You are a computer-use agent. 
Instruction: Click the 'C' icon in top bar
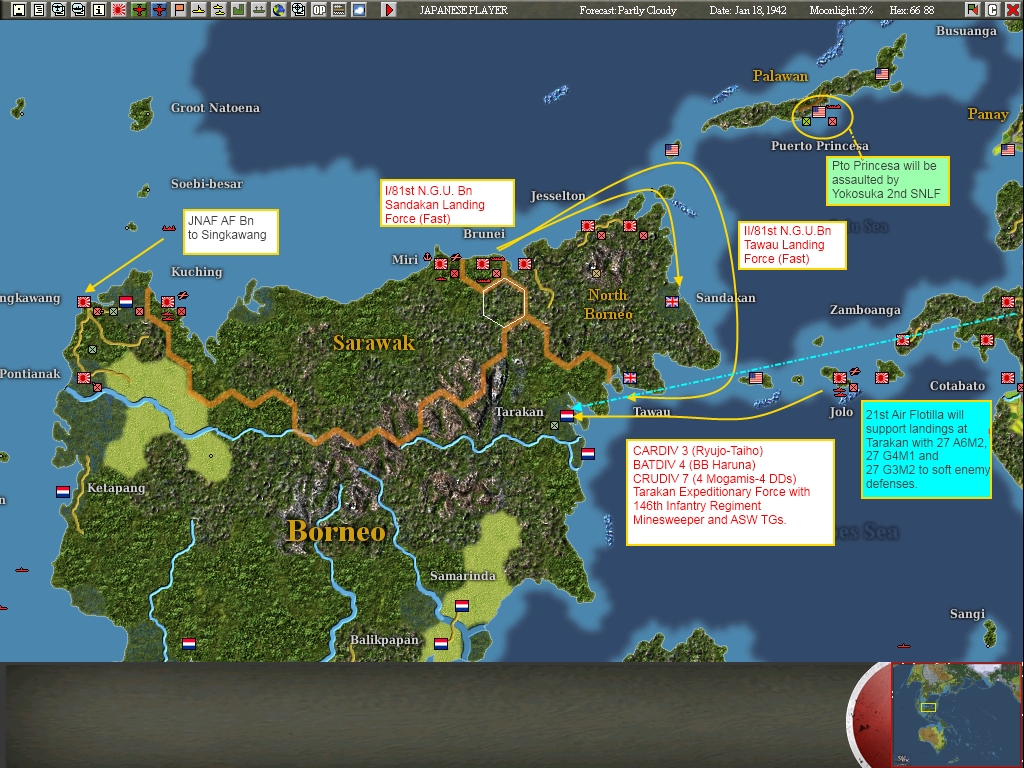993,10
